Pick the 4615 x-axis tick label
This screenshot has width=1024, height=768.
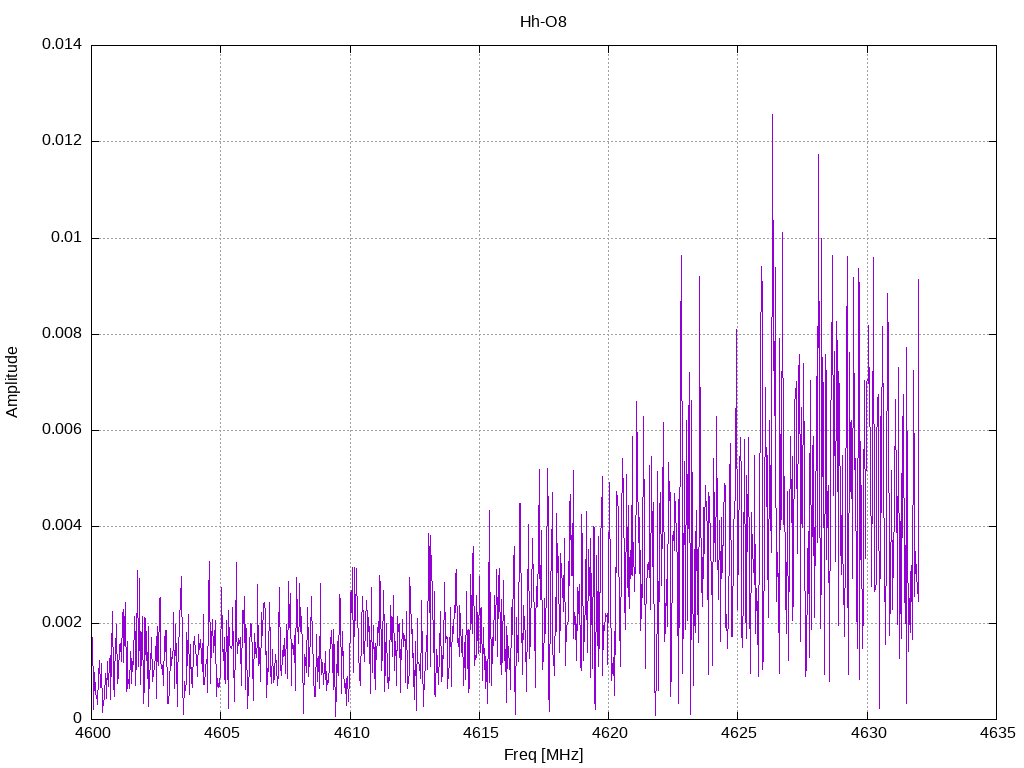(x=479, y=733)
